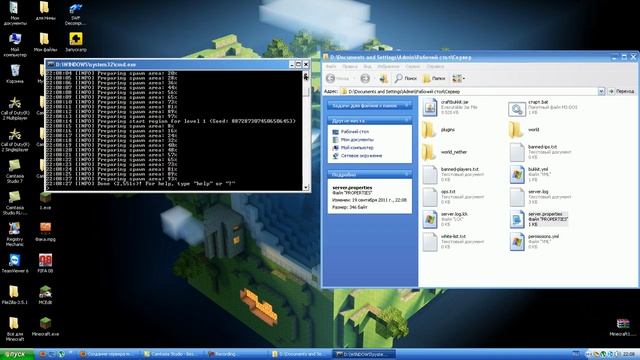This screenshot has height=360, width=640.
Task: Open Всё для Minecraft desktop folder
Action: tap(15, 329)
